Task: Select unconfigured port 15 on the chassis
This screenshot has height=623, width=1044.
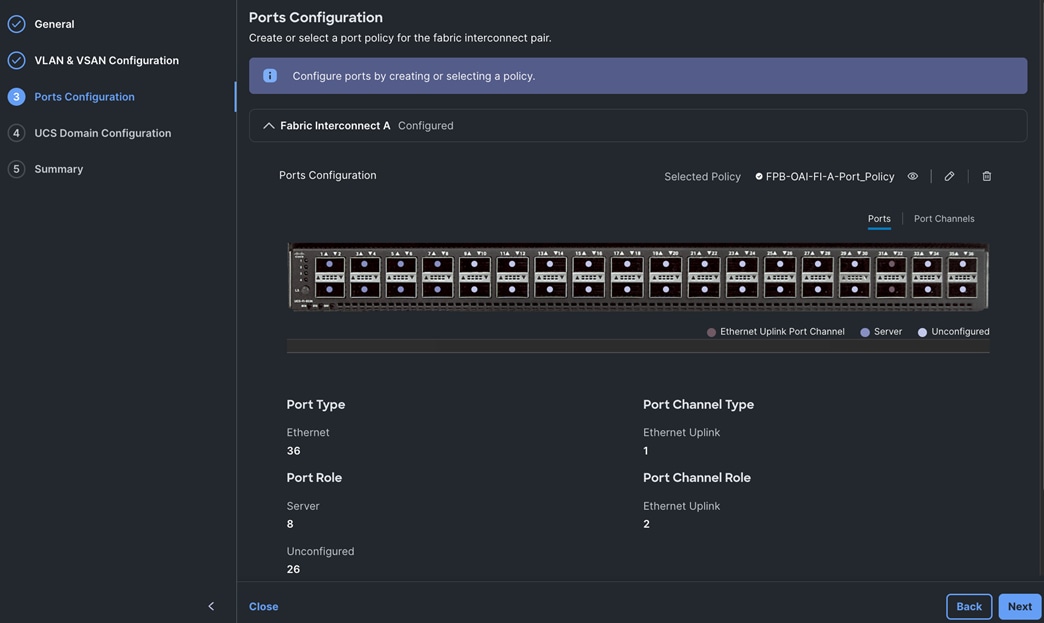Action: [x=589, y=264]
